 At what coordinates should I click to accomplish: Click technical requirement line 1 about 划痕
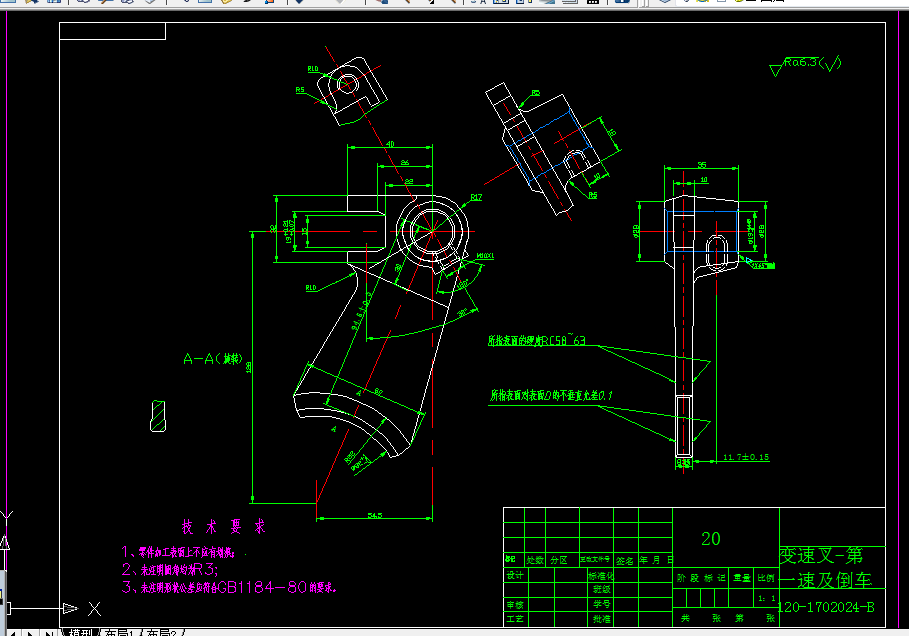pos(178,552)
